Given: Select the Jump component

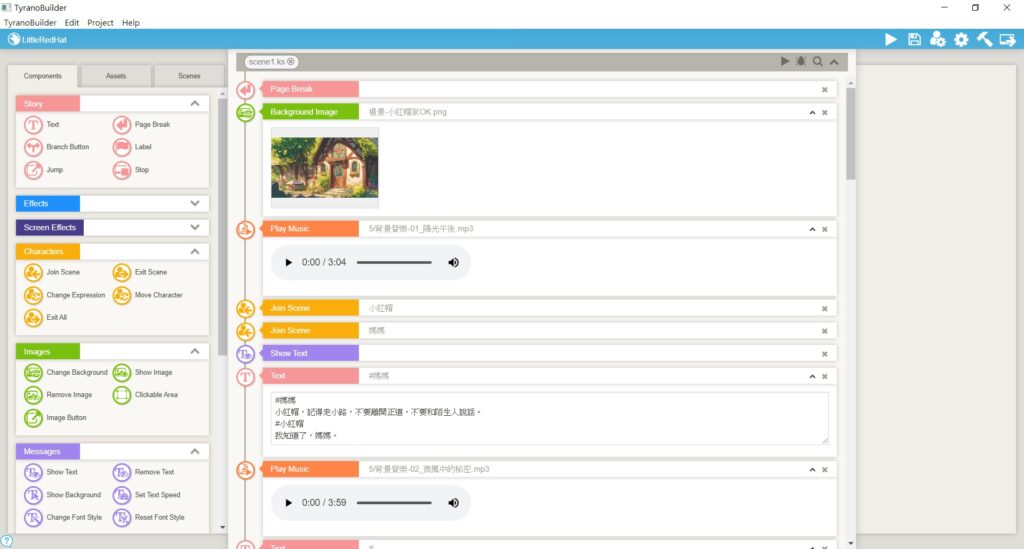Looking at the screenshot, I should coord(44,170).
